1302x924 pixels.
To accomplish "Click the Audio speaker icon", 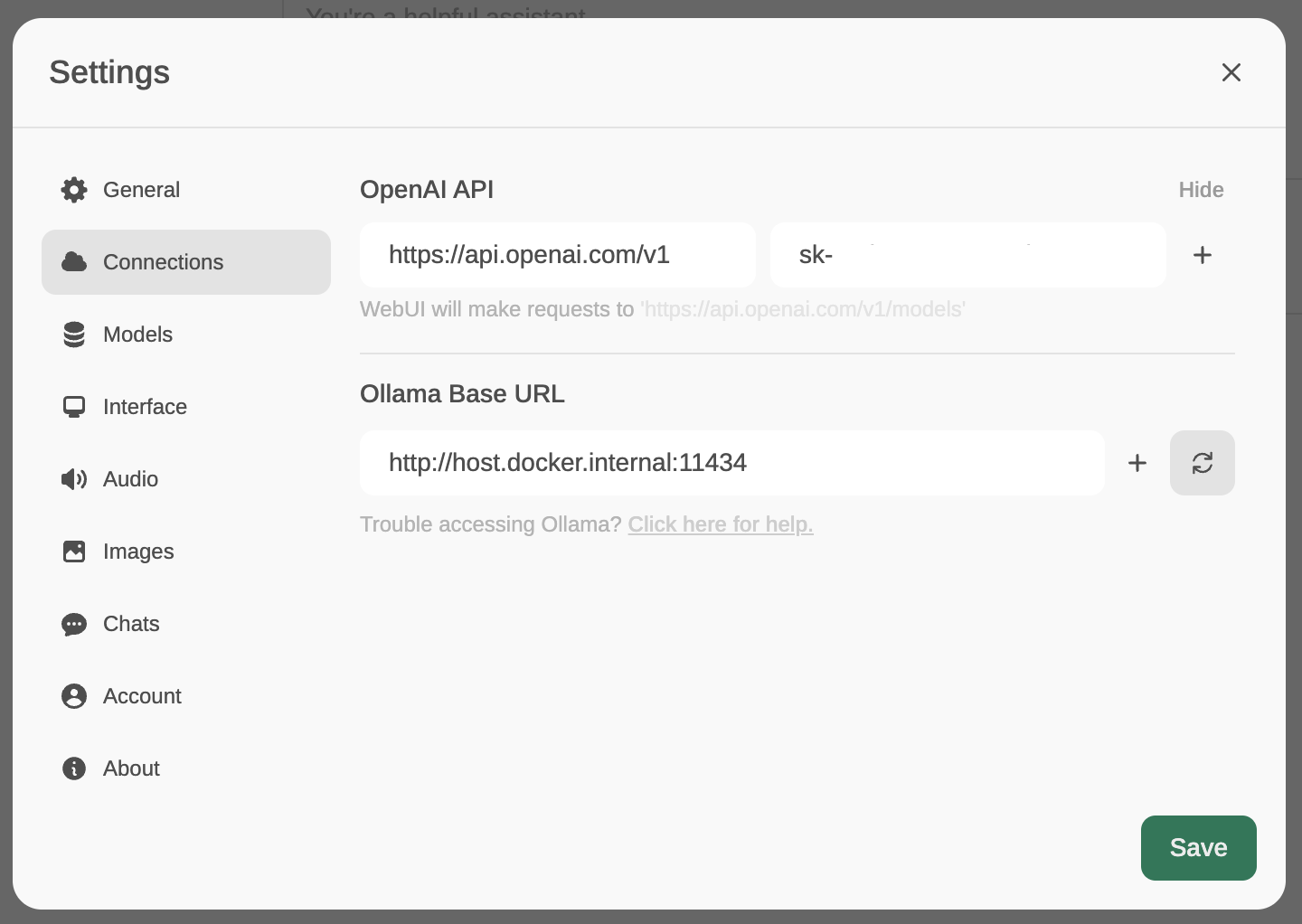I will [x=74, y=479].
